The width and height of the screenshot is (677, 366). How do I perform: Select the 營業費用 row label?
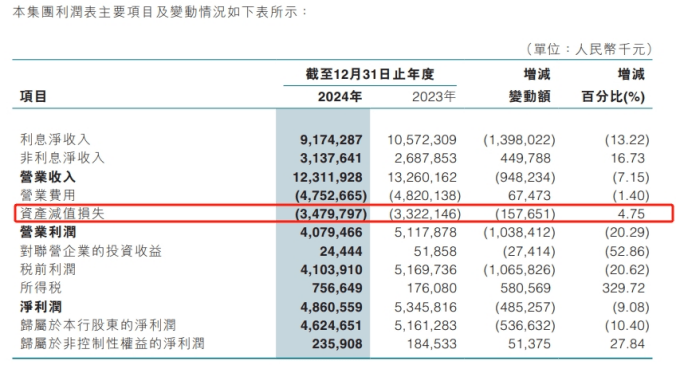(47, 195)
